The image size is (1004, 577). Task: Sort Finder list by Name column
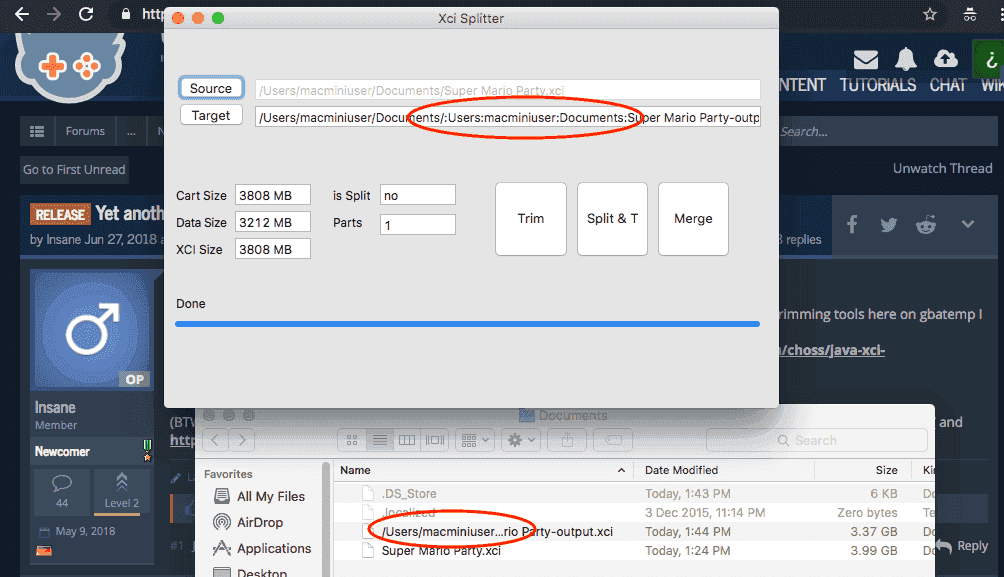pyautogui.click(x=483, y=470)
